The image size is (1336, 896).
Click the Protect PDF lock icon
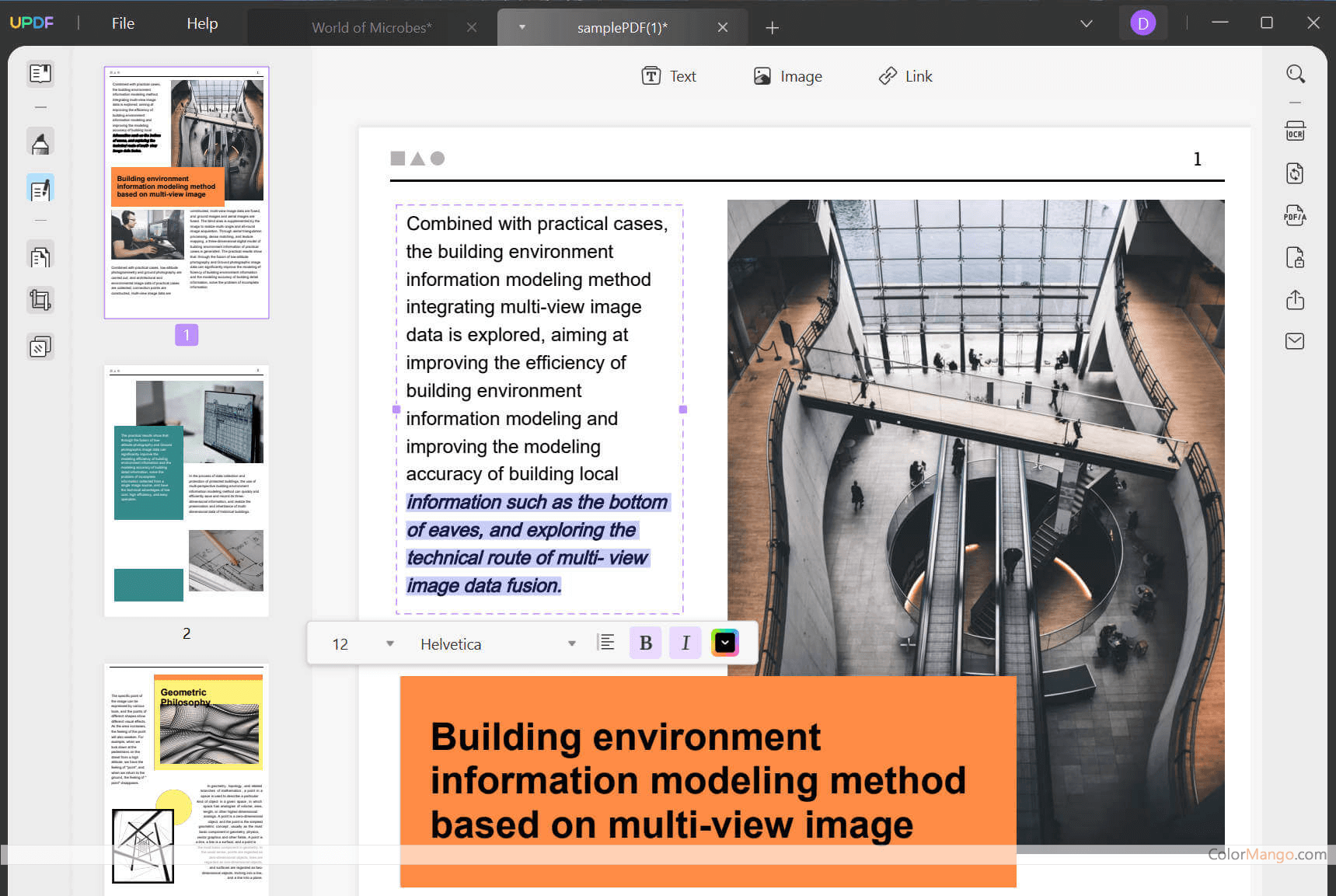(1295, 257)
